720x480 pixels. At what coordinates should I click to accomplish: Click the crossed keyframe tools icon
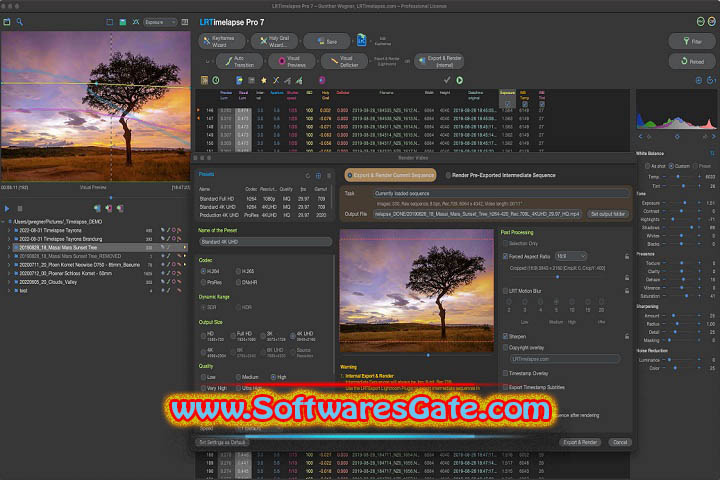click(x=276, y=80)
